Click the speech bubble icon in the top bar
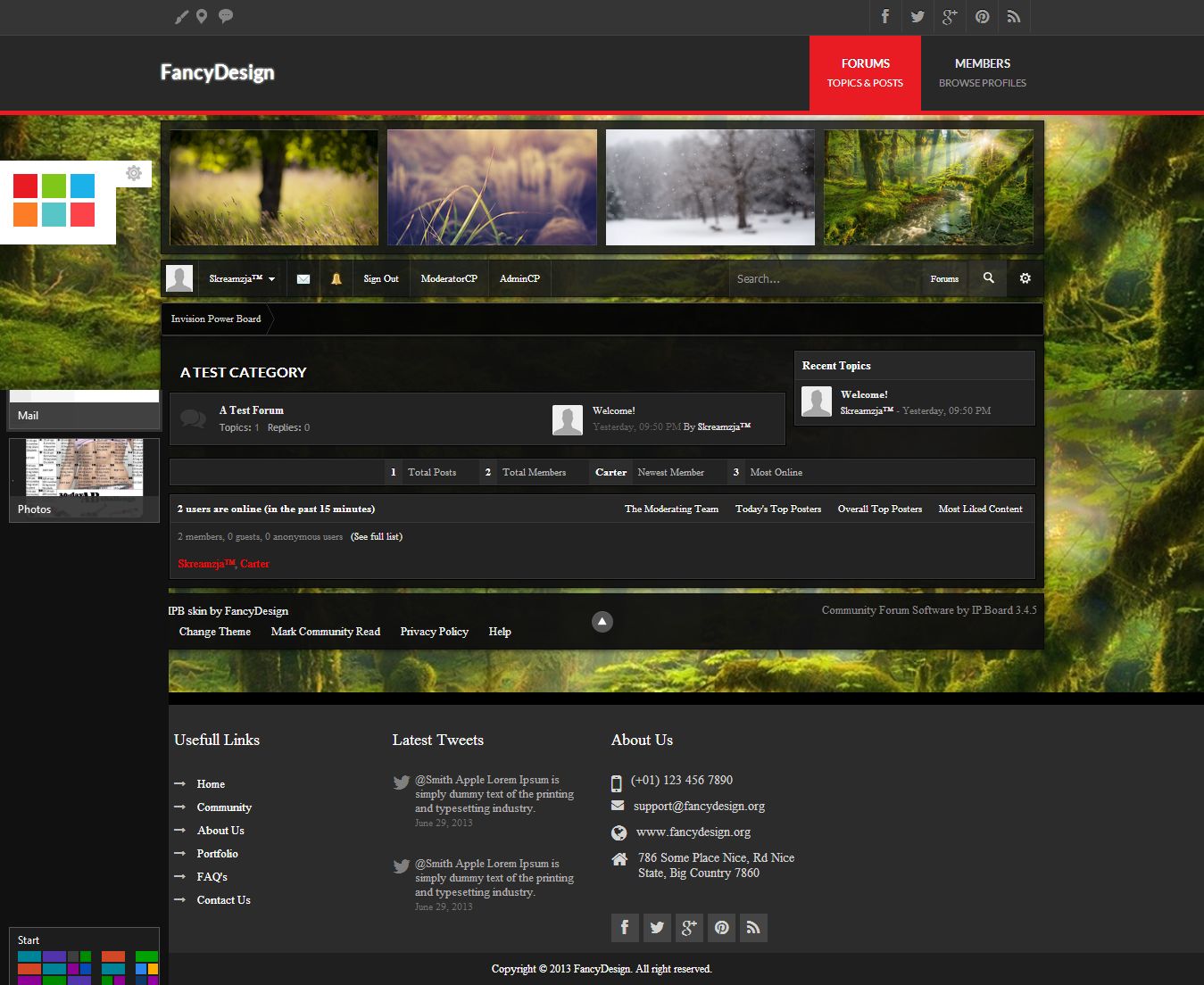The width and height of the screenshot is (1204, 985). (226, 16)
